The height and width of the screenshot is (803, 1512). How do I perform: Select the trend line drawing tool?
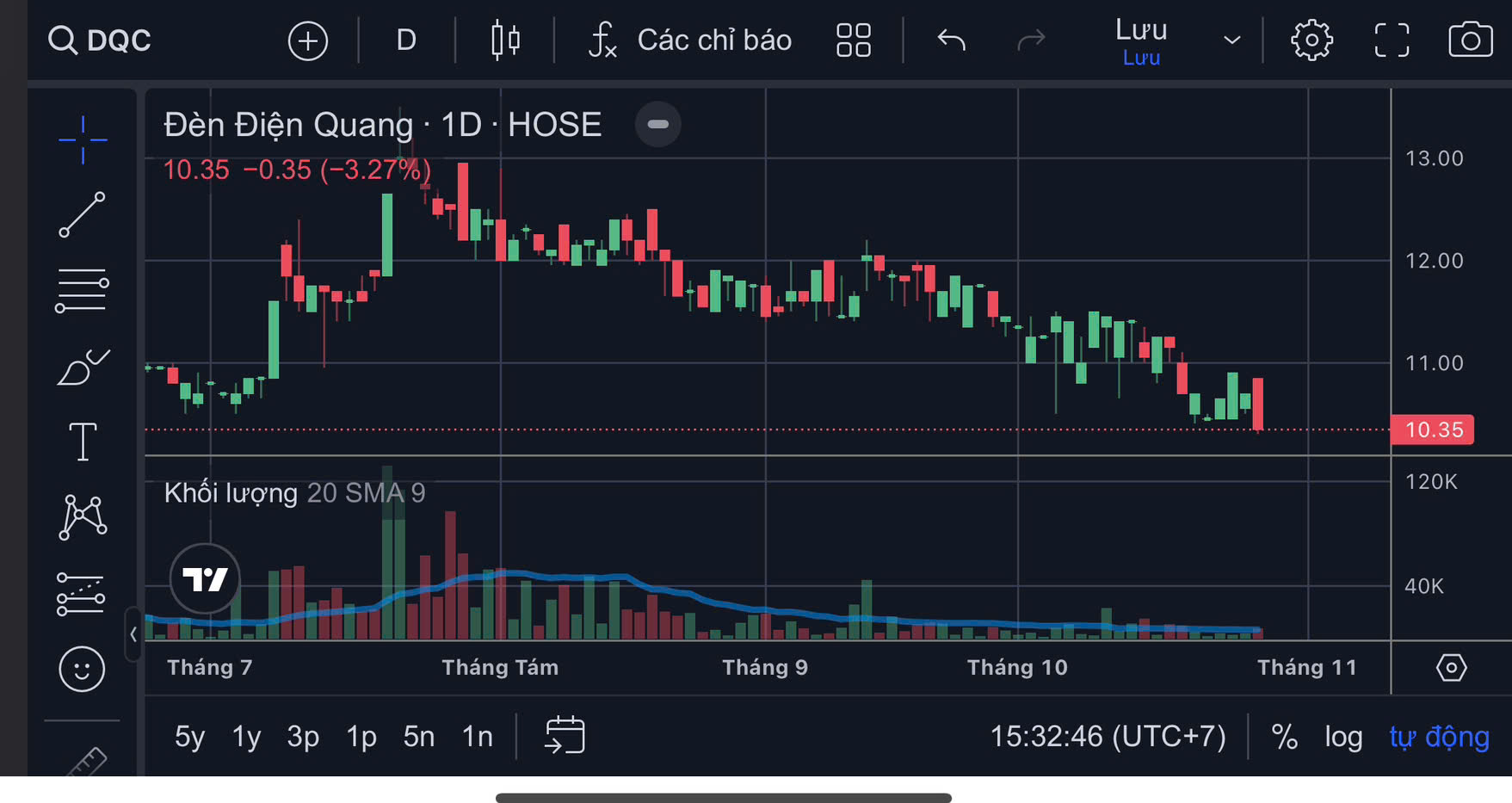83,214
